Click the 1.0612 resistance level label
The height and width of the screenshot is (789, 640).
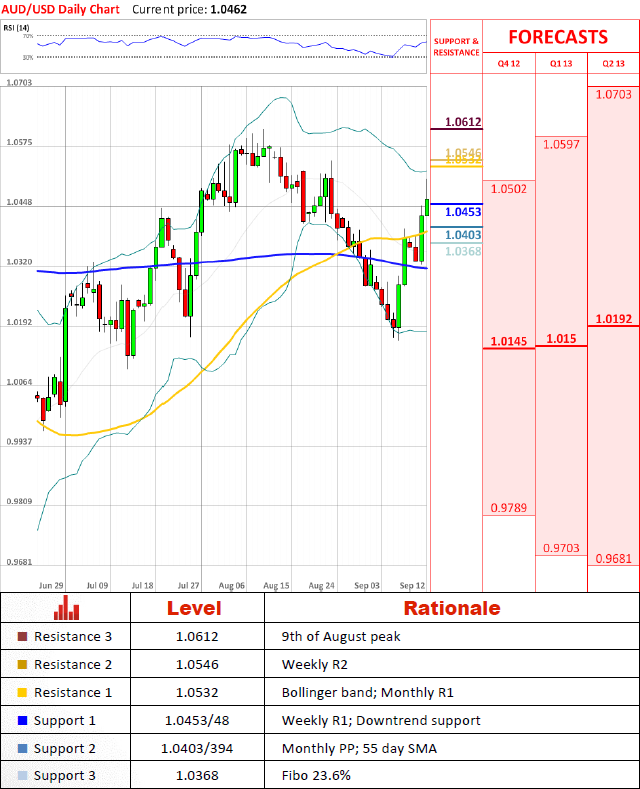463,122
